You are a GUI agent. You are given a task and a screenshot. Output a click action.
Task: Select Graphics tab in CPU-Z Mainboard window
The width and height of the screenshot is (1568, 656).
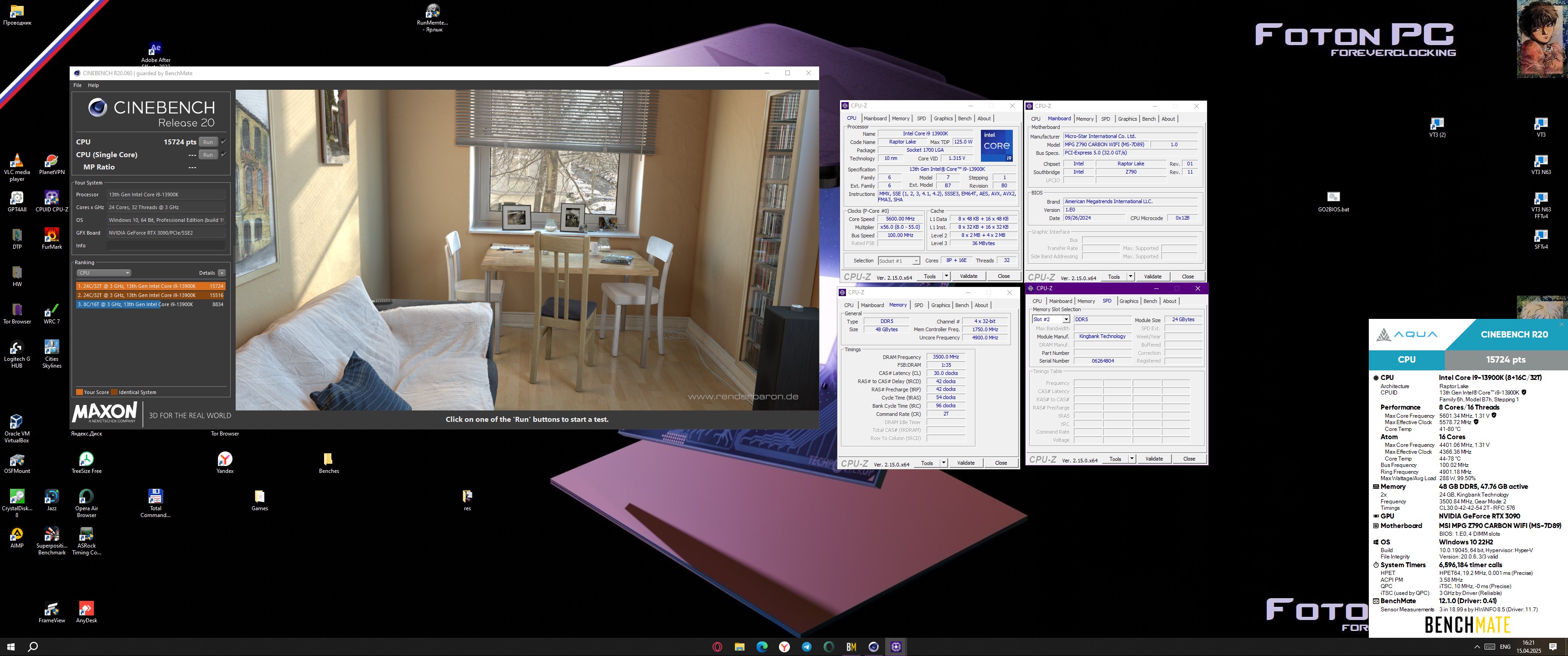[x=1127, y=118]
